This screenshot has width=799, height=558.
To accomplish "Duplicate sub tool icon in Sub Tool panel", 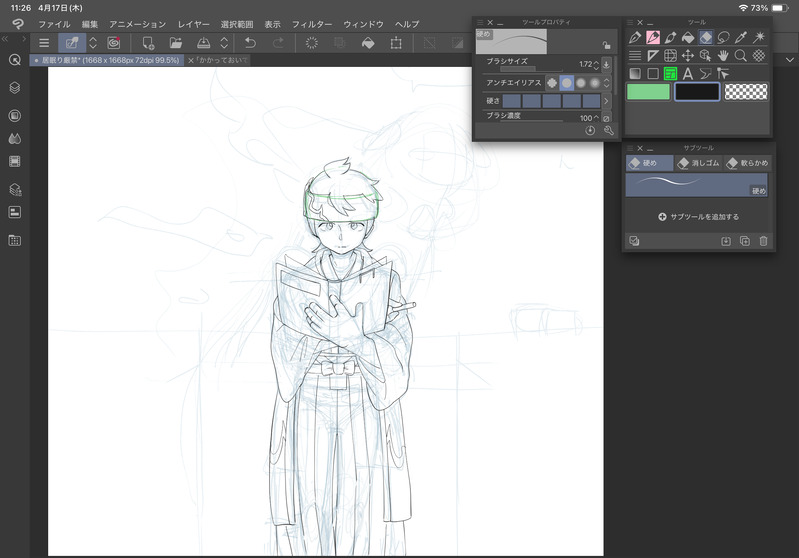I will point(744,241).
